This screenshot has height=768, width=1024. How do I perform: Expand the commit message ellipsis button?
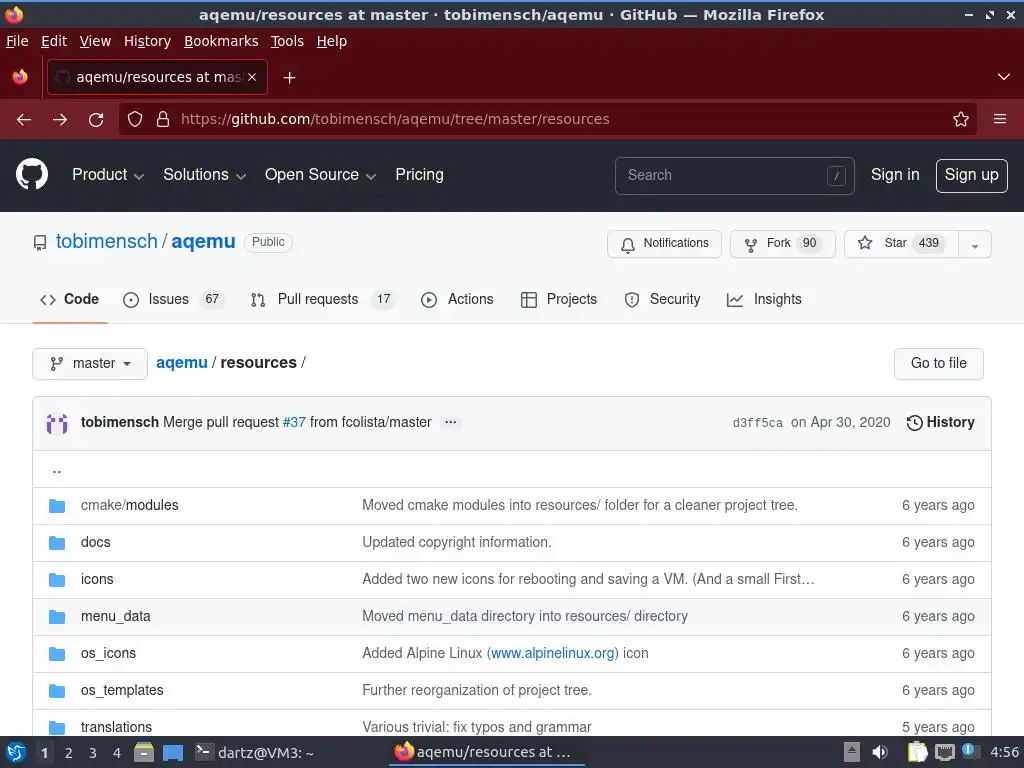pos(451,422)
